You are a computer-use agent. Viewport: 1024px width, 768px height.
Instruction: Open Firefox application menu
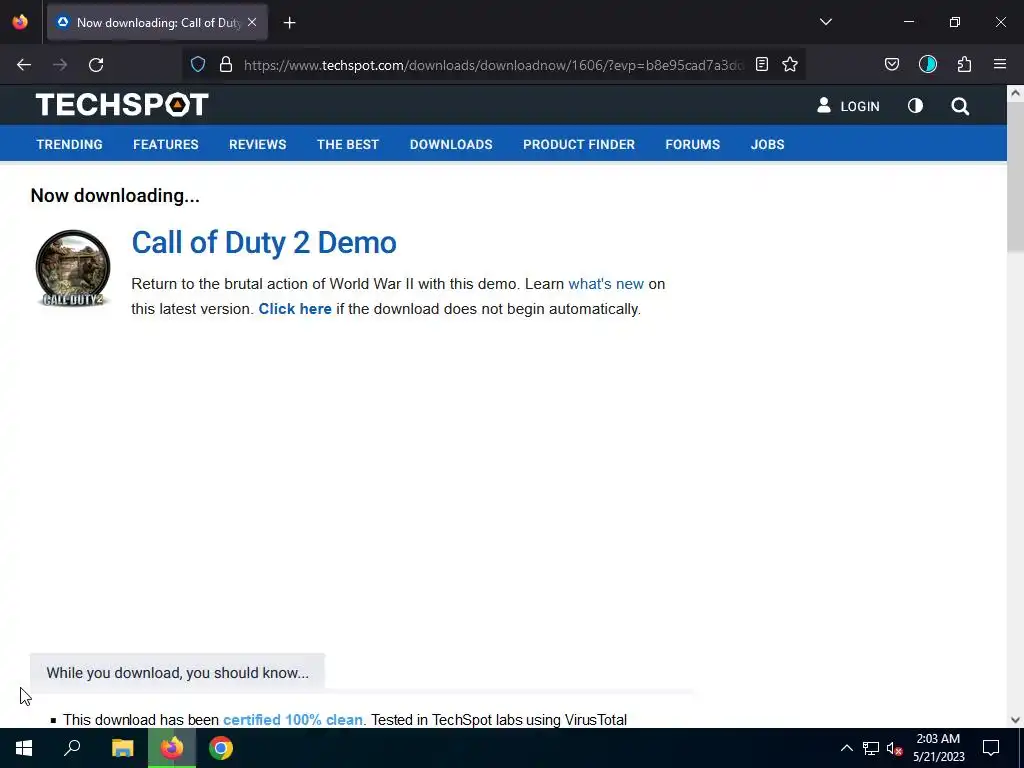click(1000, 65)
